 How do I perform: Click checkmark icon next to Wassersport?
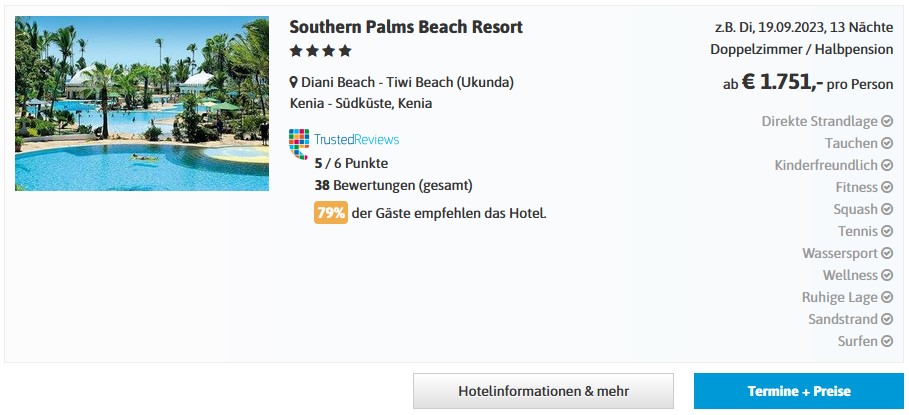[887, 253]
